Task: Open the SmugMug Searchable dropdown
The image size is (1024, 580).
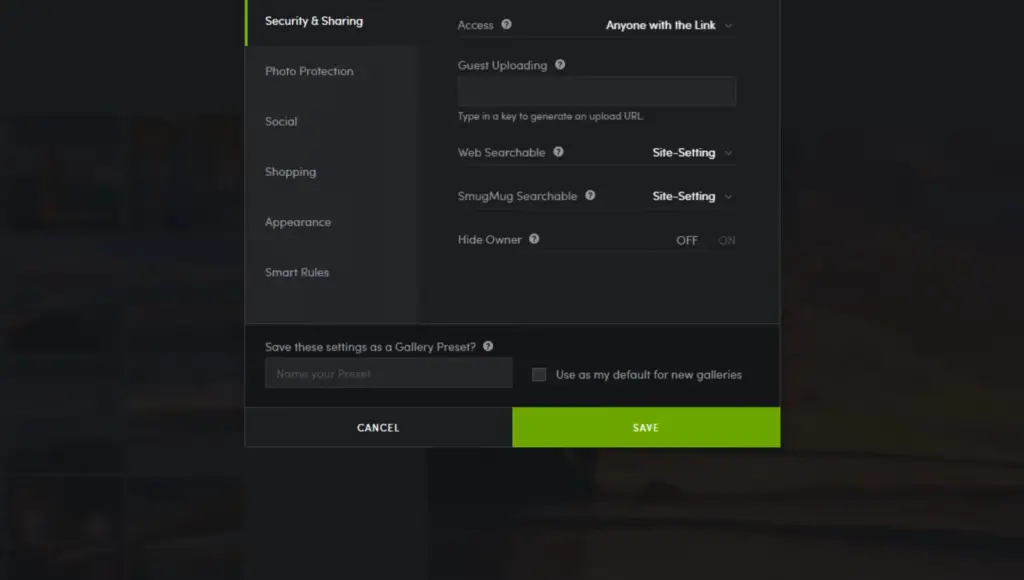Action: (692, 197)
